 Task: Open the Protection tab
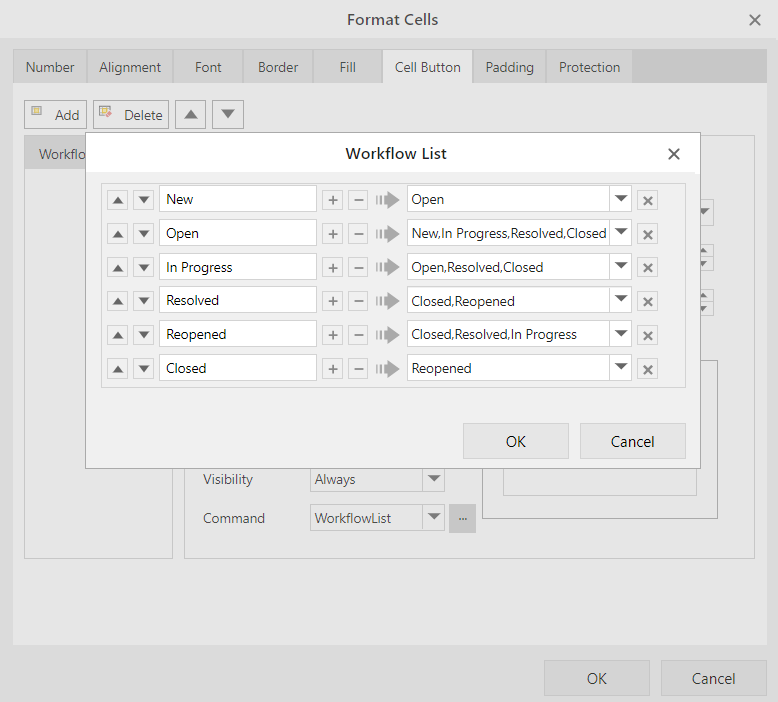(x=589, y=67)
